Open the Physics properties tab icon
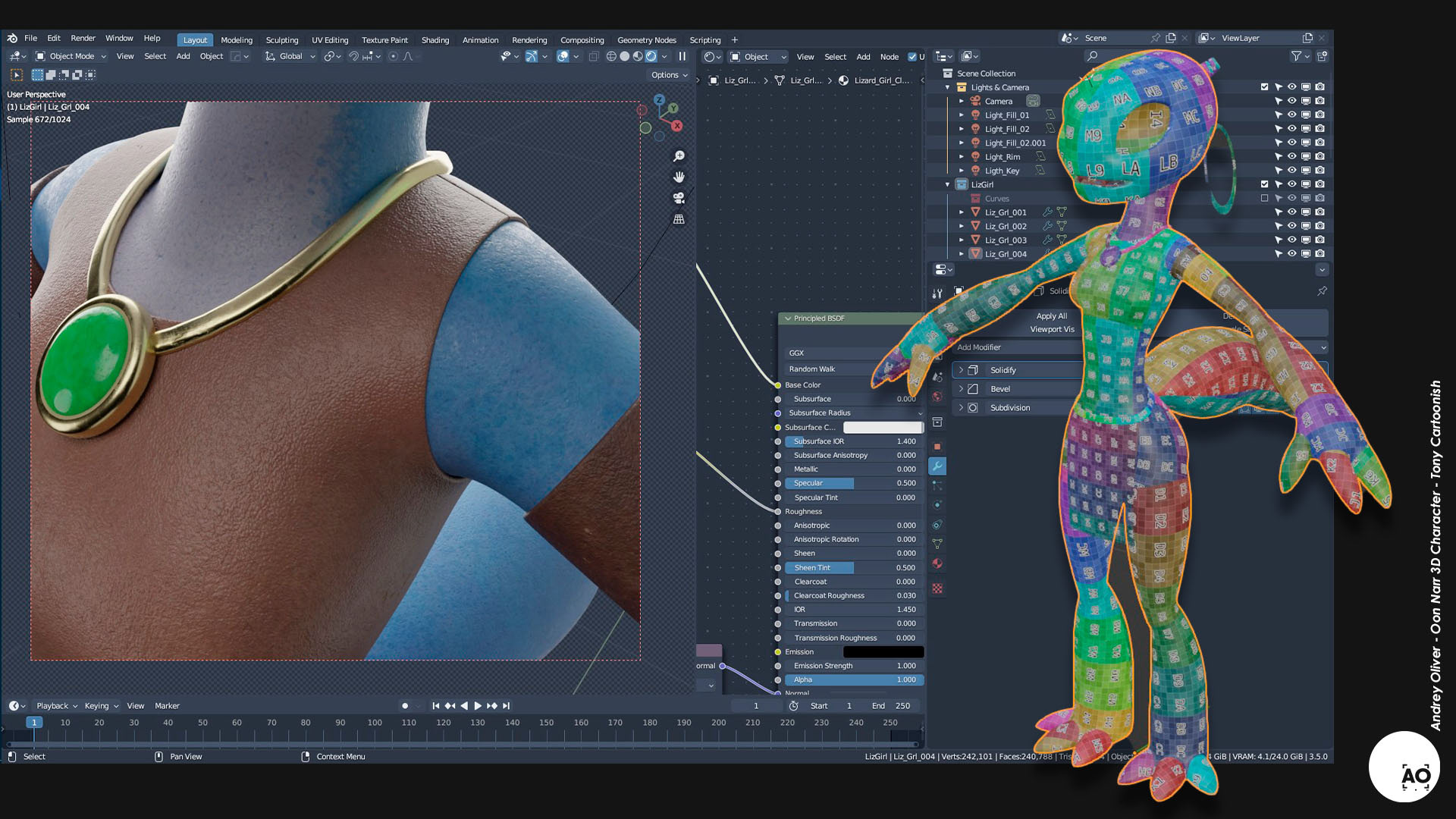The width and height of the screenshot is (1456, 819). pos(937,505)
